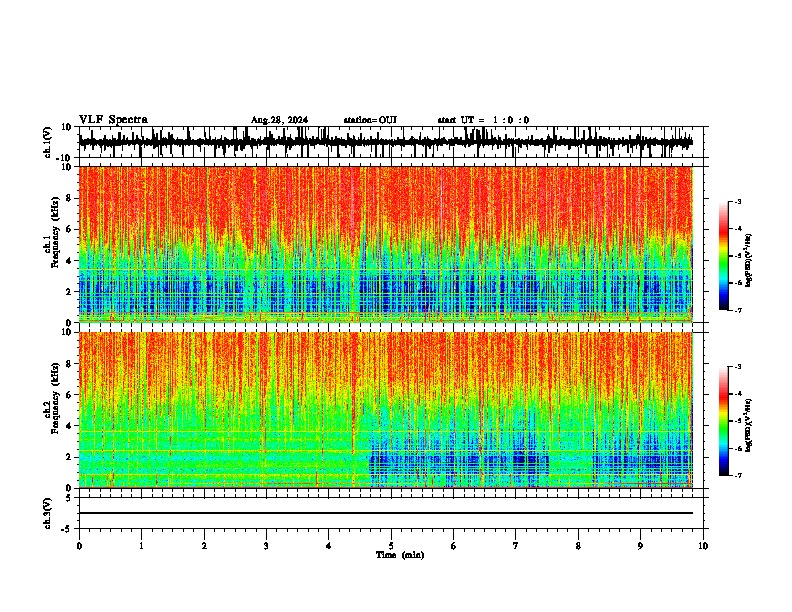Click the "Time (min)" axis label
Viewport: 792px width, 612px height.
point(400,555)
